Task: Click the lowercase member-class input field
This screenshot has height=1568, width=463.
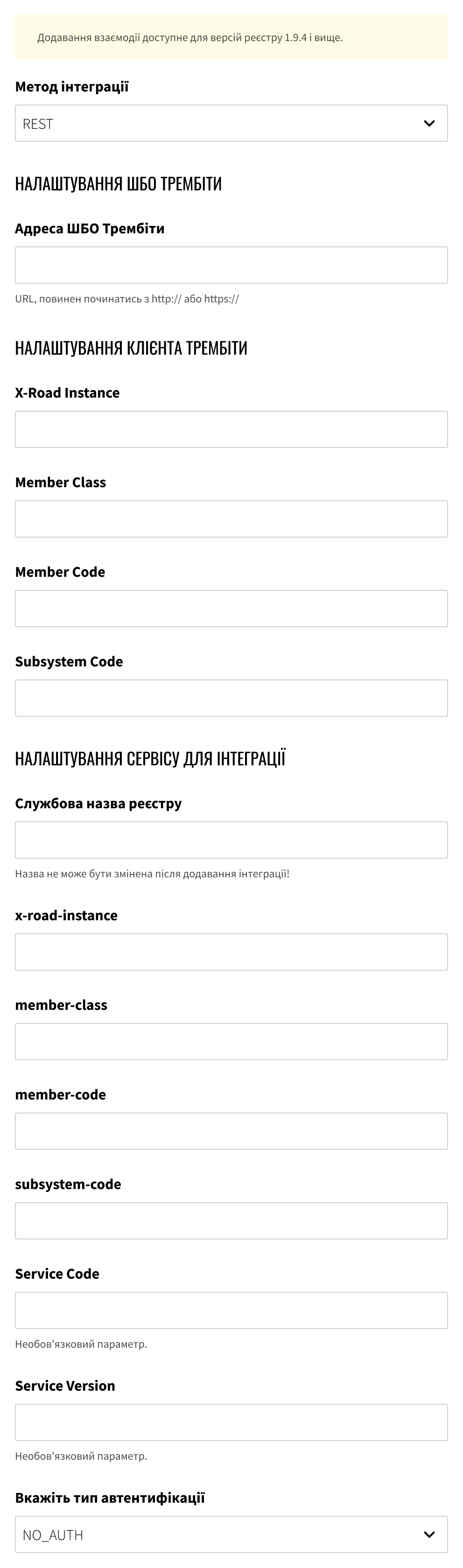Action: point(231,1042)
